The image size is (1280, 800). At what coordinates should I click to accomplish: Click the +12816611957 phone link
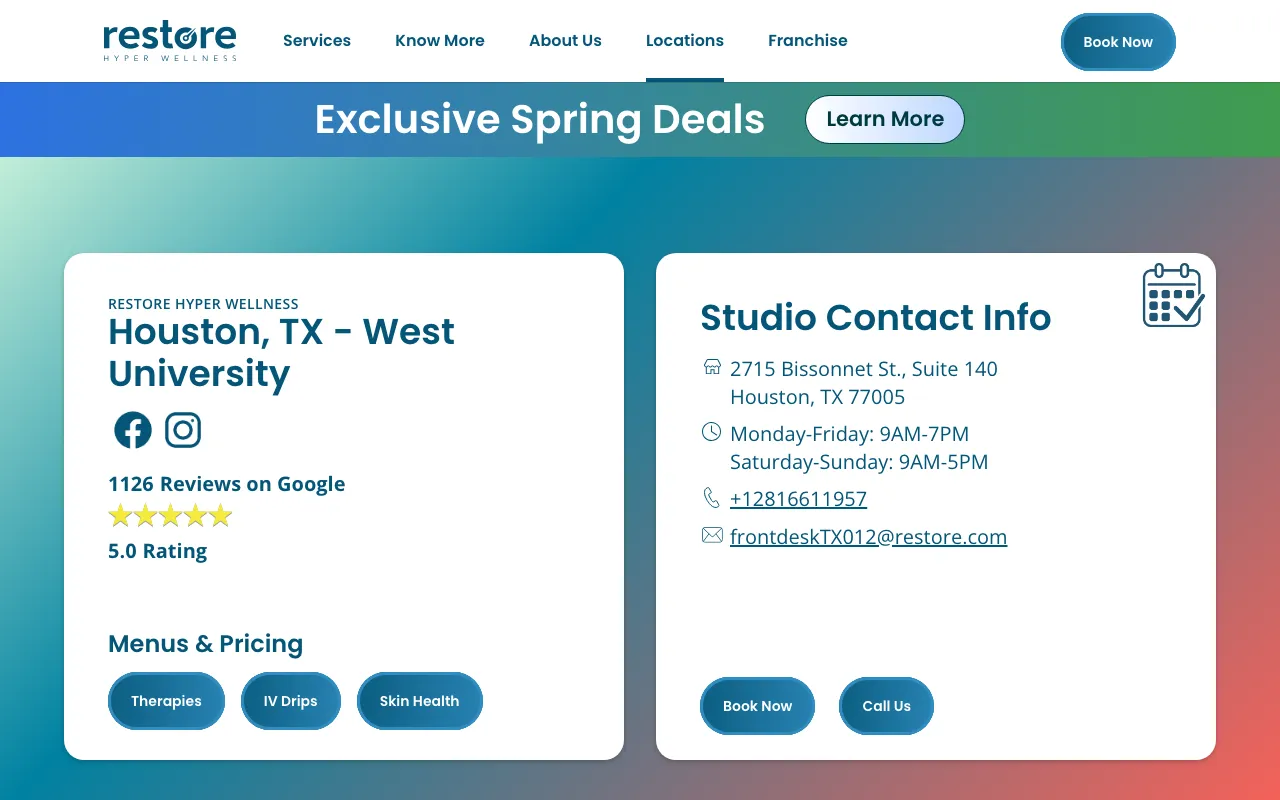click(x=798, y=498)
